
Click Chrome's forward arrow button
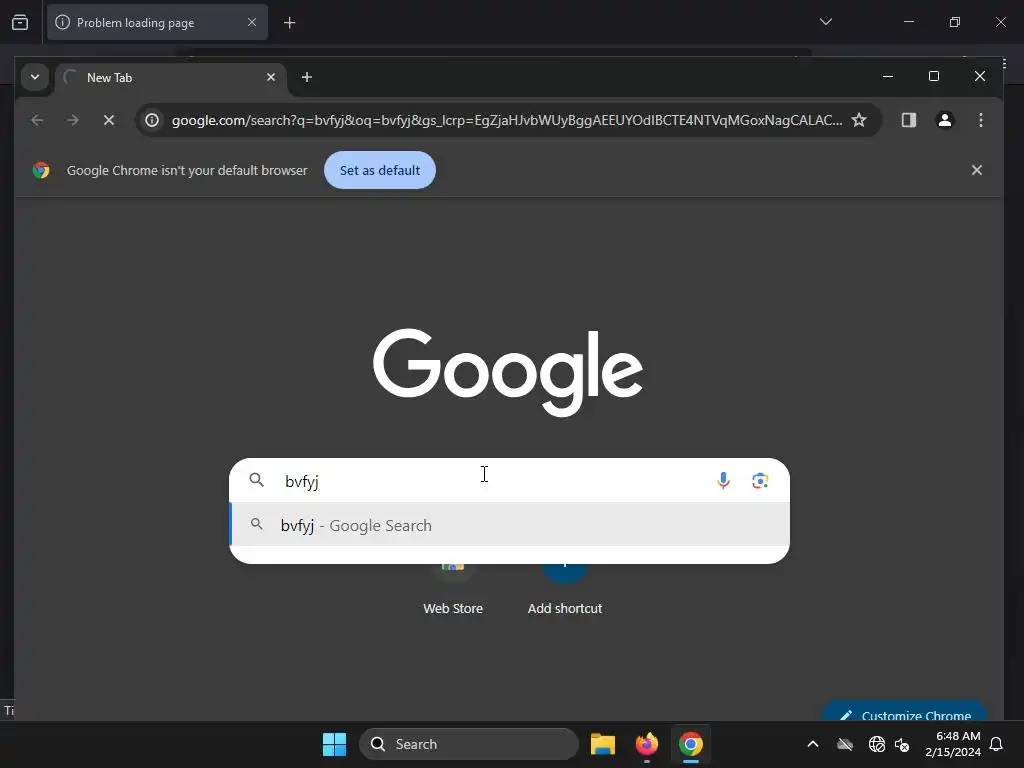(x=73, y=120)
